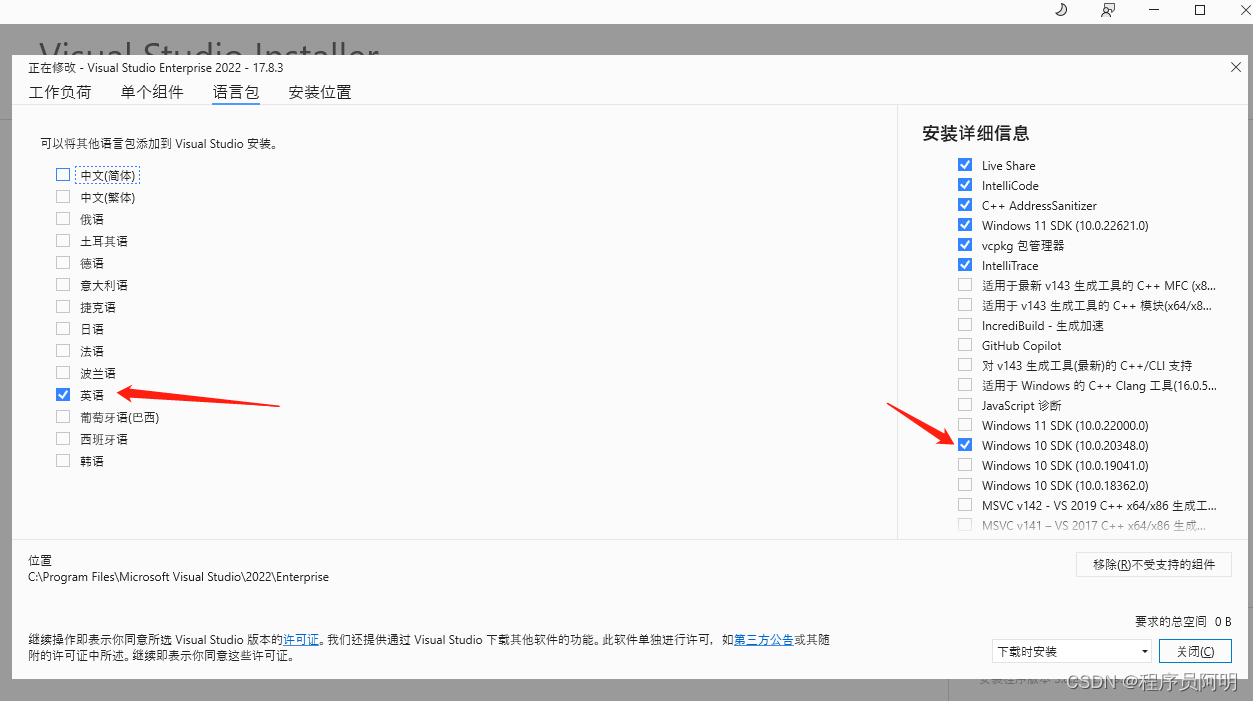1253x701 pixels.
Task: Select the 语言包 tab
Action: click(236, 92)
